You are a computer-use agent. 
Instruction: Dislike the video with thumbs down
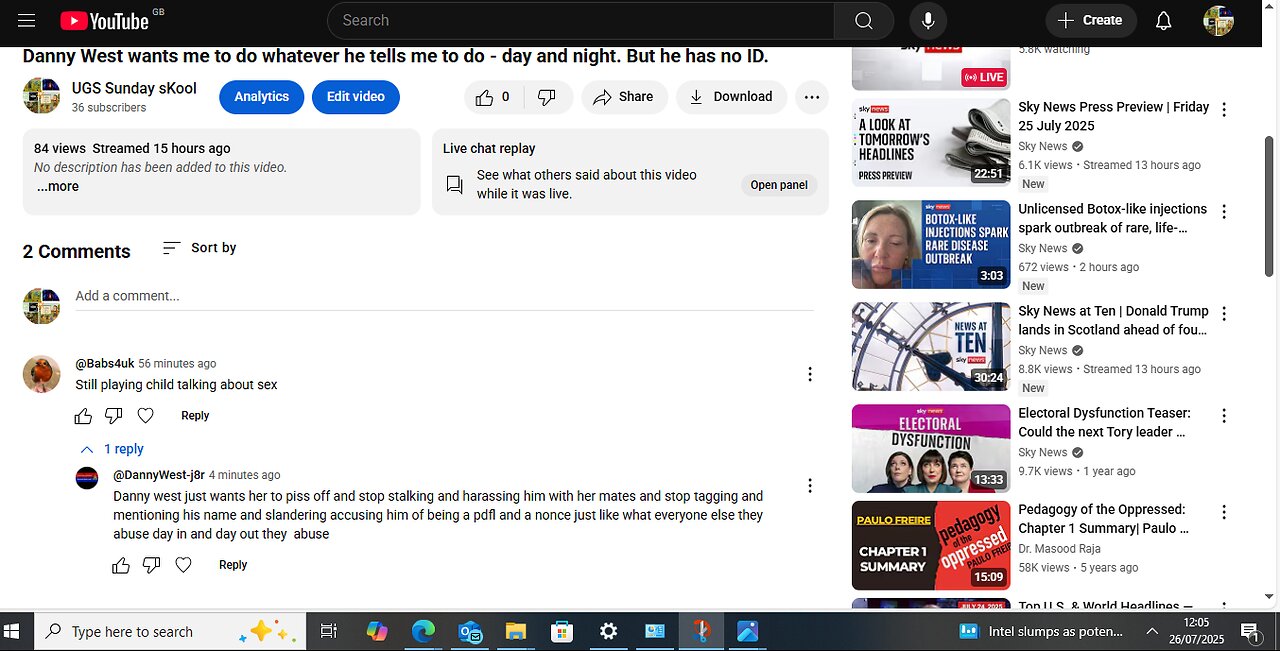[547, 97]
